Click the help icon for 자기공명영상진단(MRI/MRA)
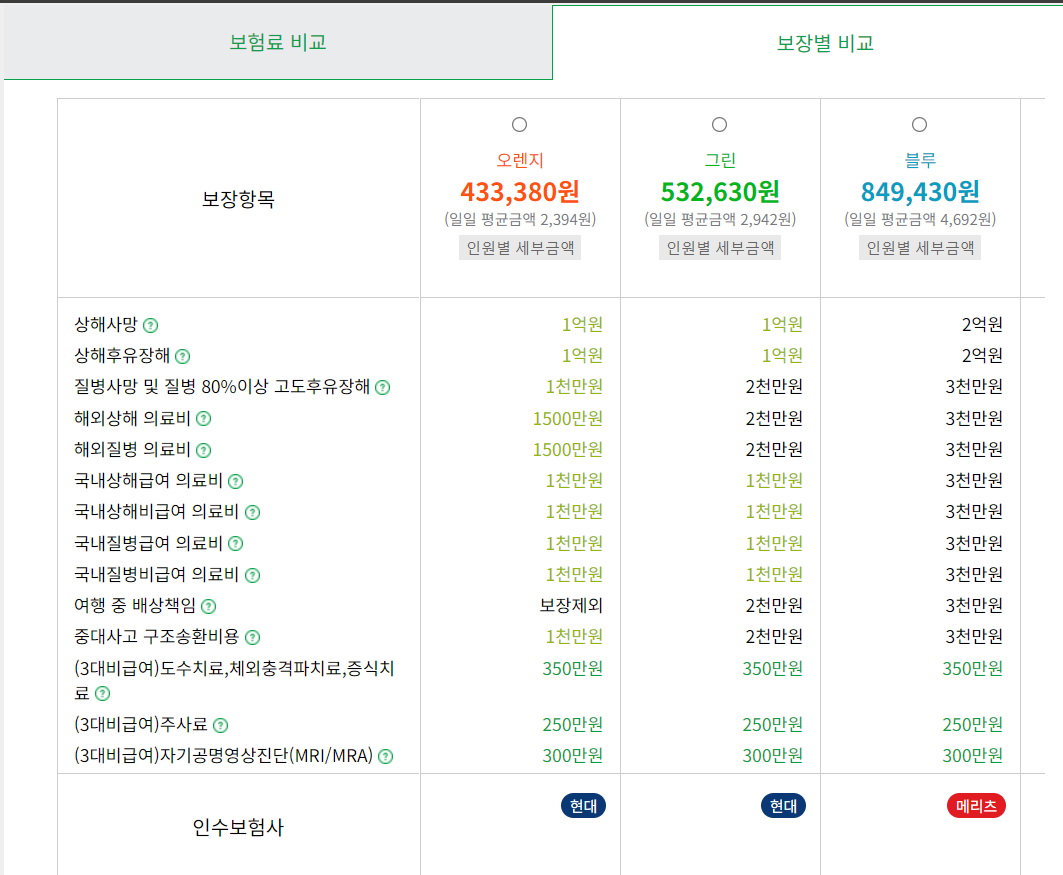Screen dimensions: 1063x875 [384, 755]
